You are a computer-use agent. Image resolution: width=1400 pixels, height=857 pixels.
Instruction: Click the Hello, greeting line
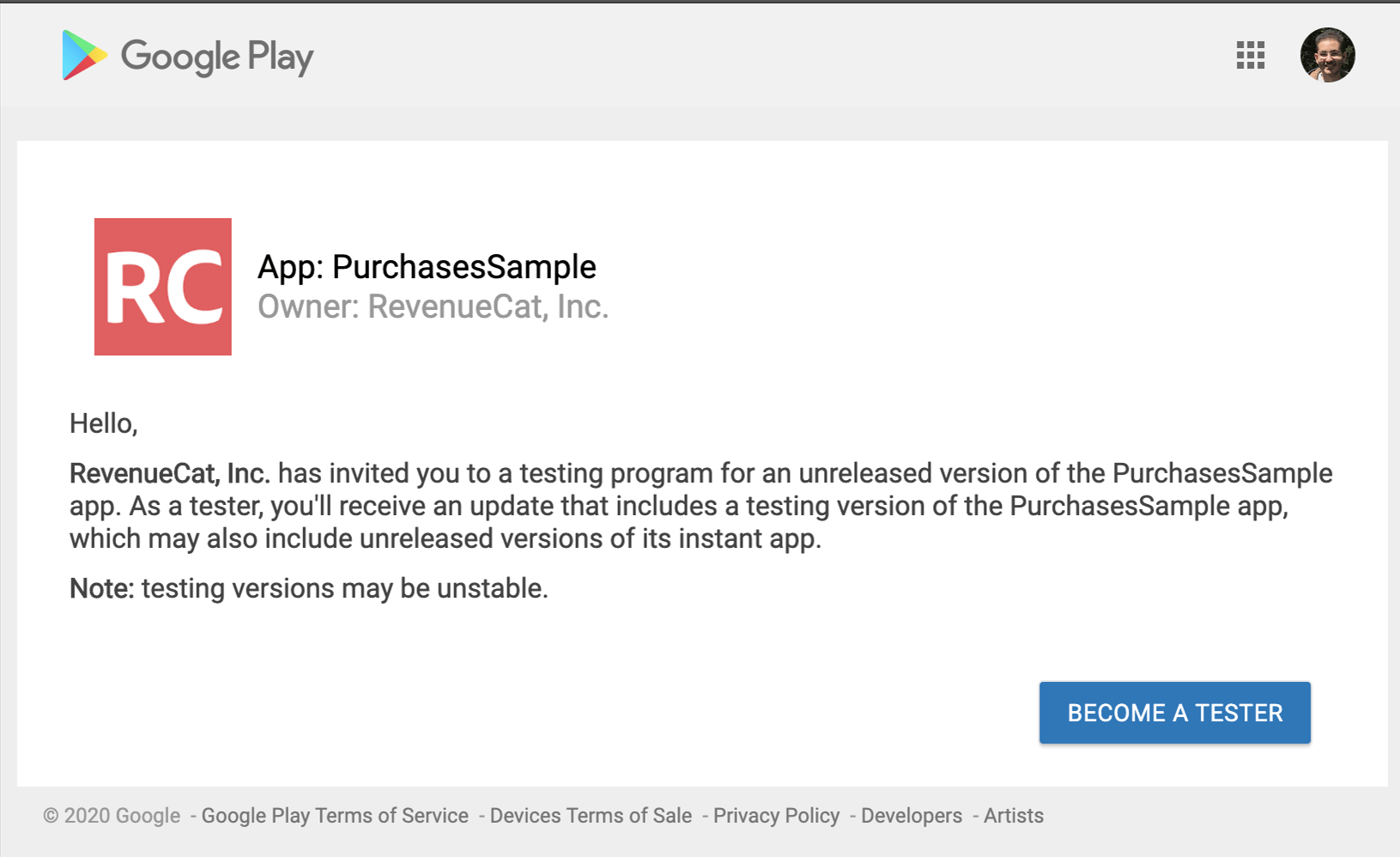click(x=104, y=423)
